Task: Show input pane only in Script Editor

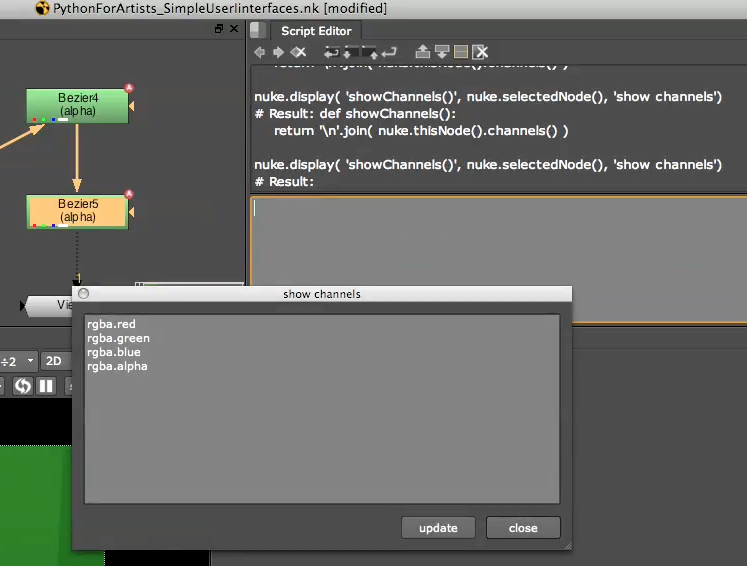Action: 423,52
